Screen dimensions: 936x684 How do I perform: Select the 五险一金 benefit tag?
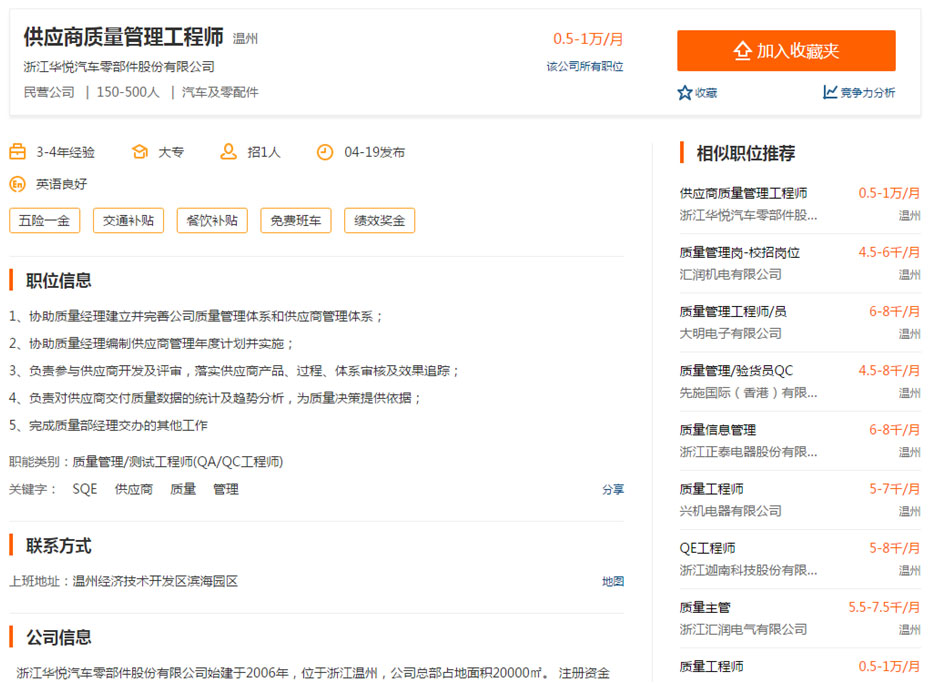click(x=44, y=221)
